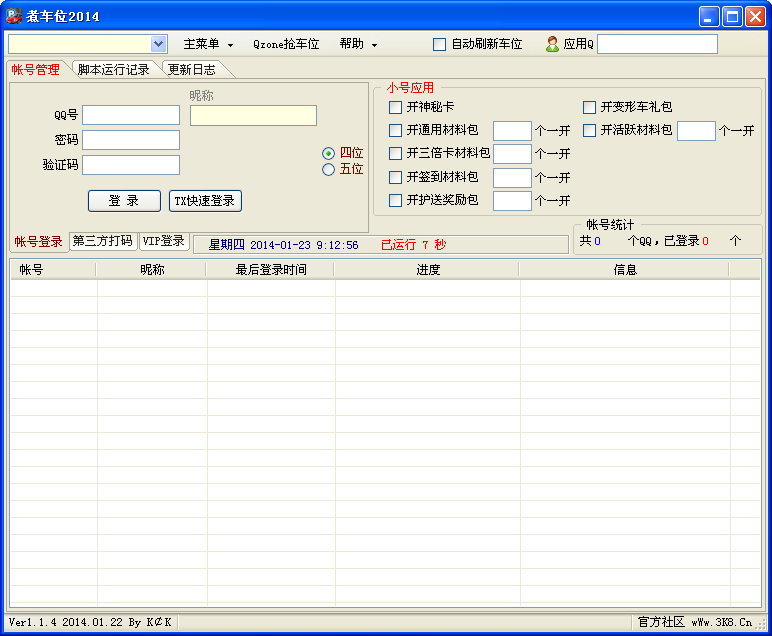
Task: Enable 自动刷新车位 checkbox
Action: (x=439, y=44)
